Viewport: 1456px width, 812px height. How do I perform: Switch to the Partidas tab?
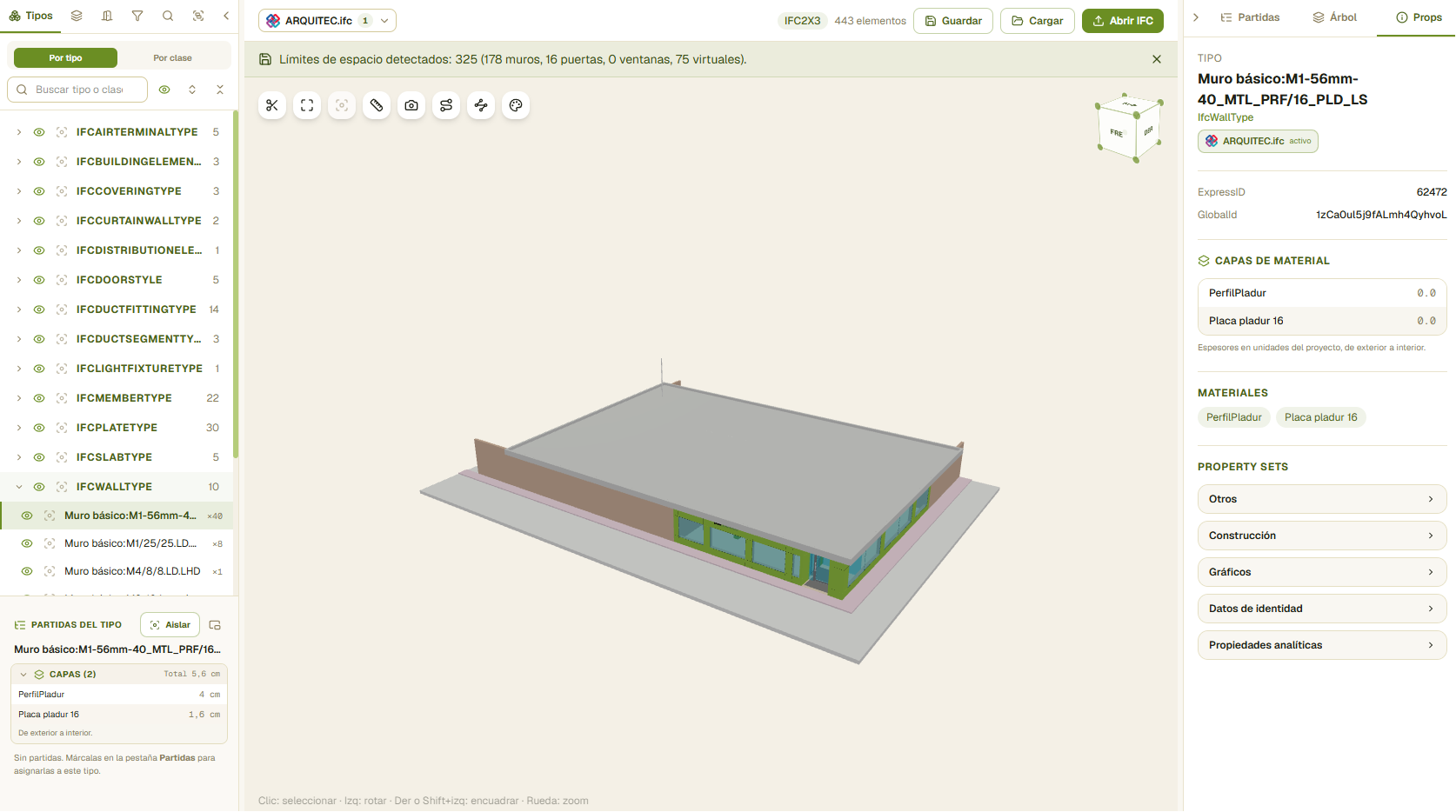point(1250,17)
